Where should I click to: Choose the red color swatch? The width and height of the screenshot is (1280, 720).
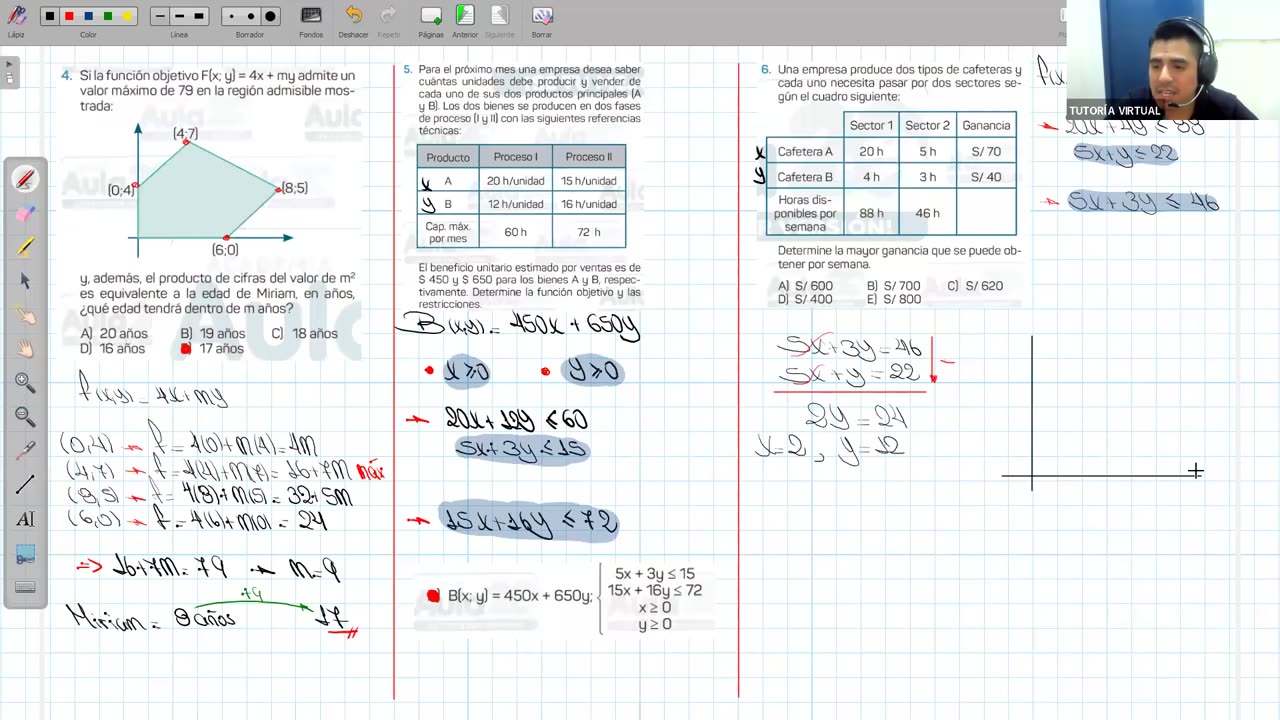69,16
